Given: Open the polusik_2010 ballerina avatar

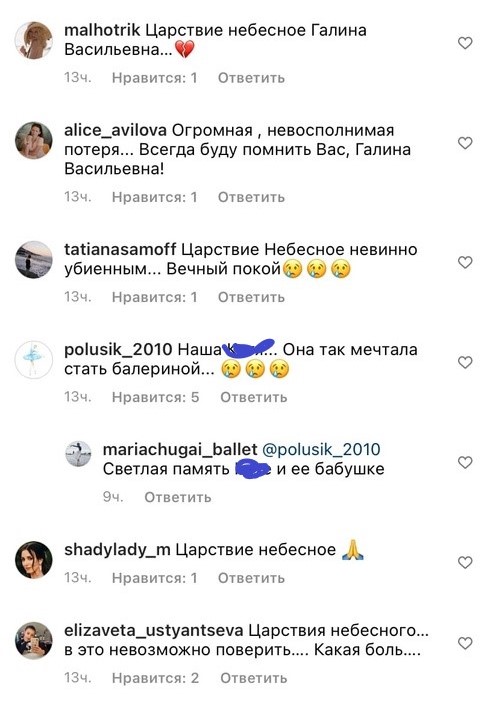Looking at the screenshot, I should pos(34,360).
